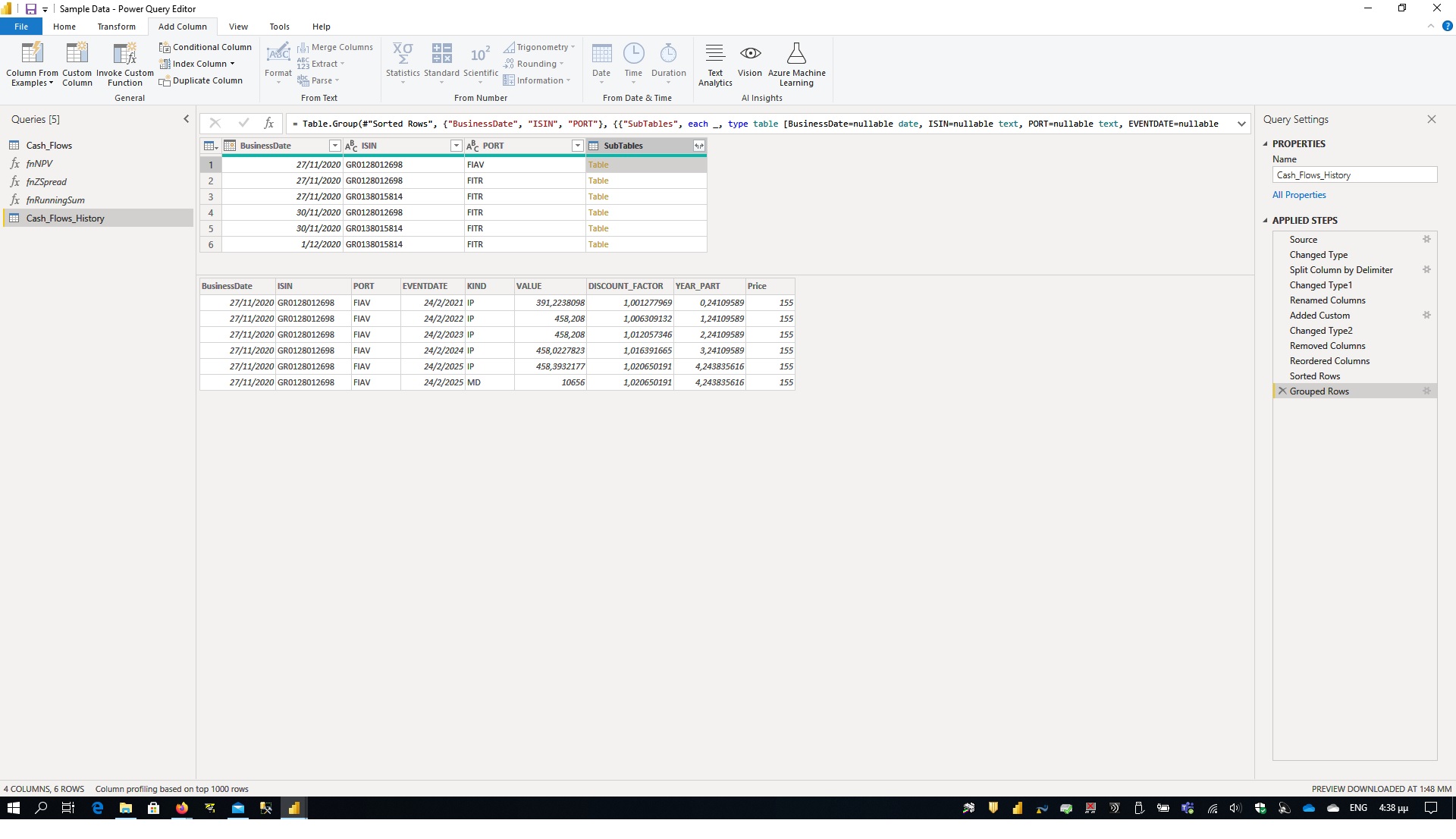The height and width of the screenshot is (839, 1456).
Task: Close the Query Settings pane
Action: tap(1432, 119)
